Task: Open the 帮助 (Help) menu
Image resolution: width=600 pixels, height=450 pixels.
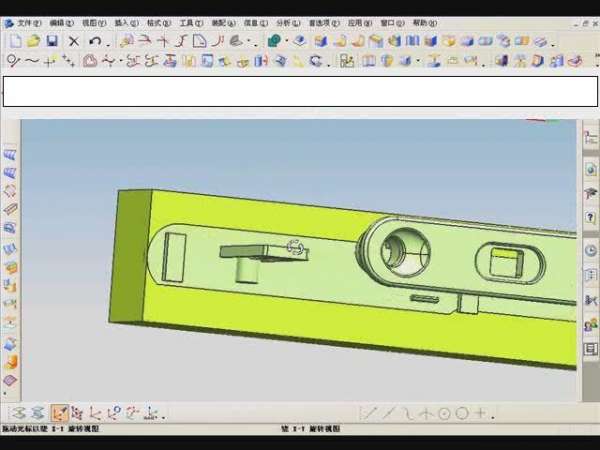Action: point(425,22)
